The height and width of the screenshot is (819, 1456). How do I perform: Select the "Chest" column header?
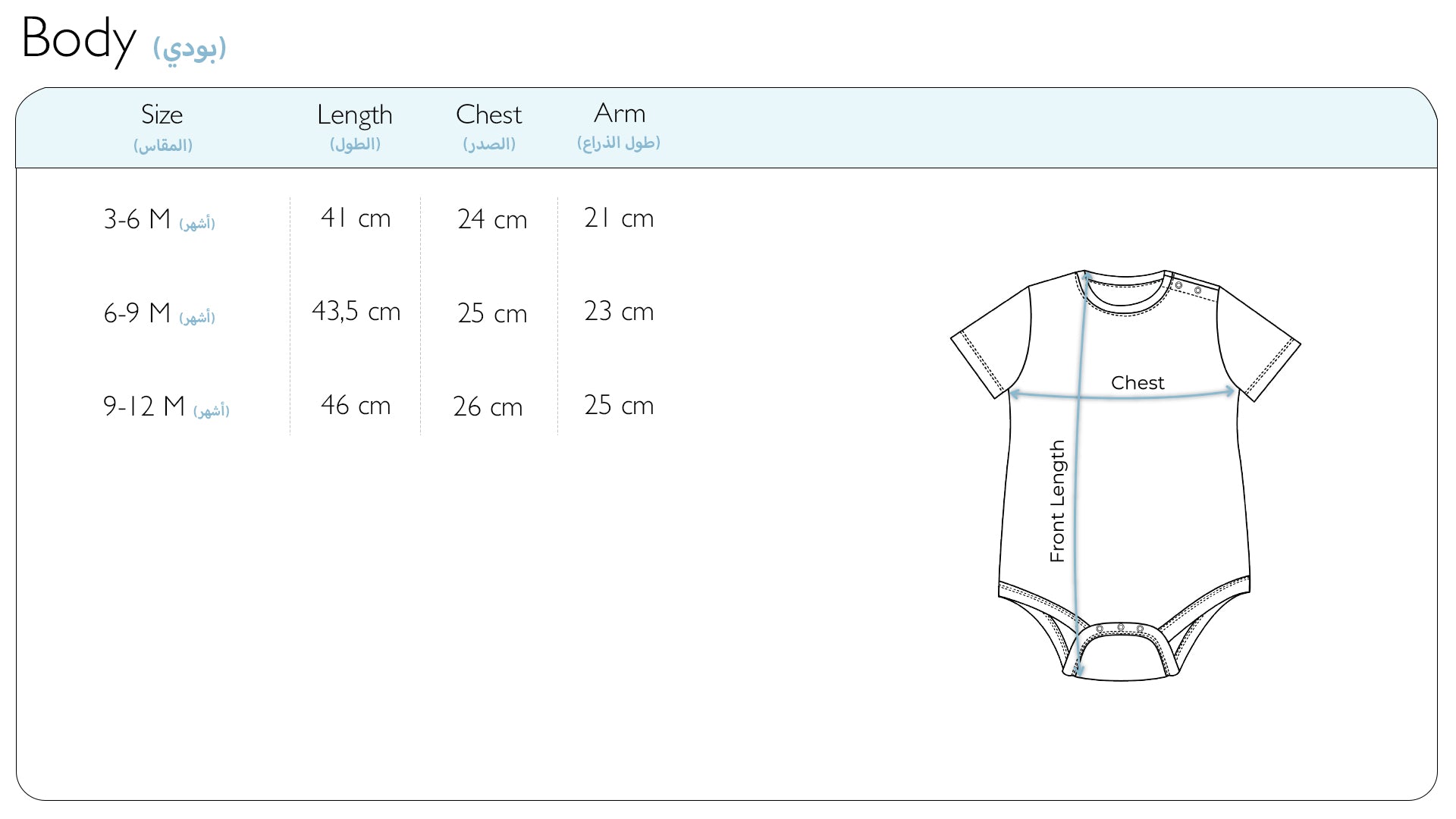(x=489, y=115)
